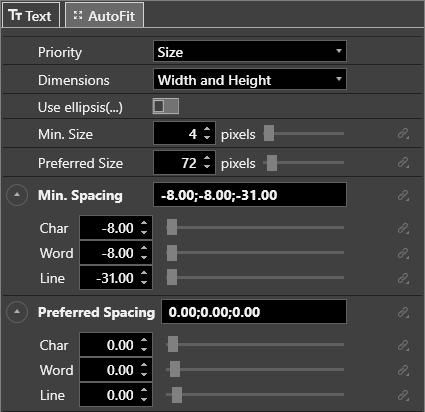The width and height of the screenshot is (425, 412).
Task: Decrease Preferred Spacing Word value
Action: [144, 374]
